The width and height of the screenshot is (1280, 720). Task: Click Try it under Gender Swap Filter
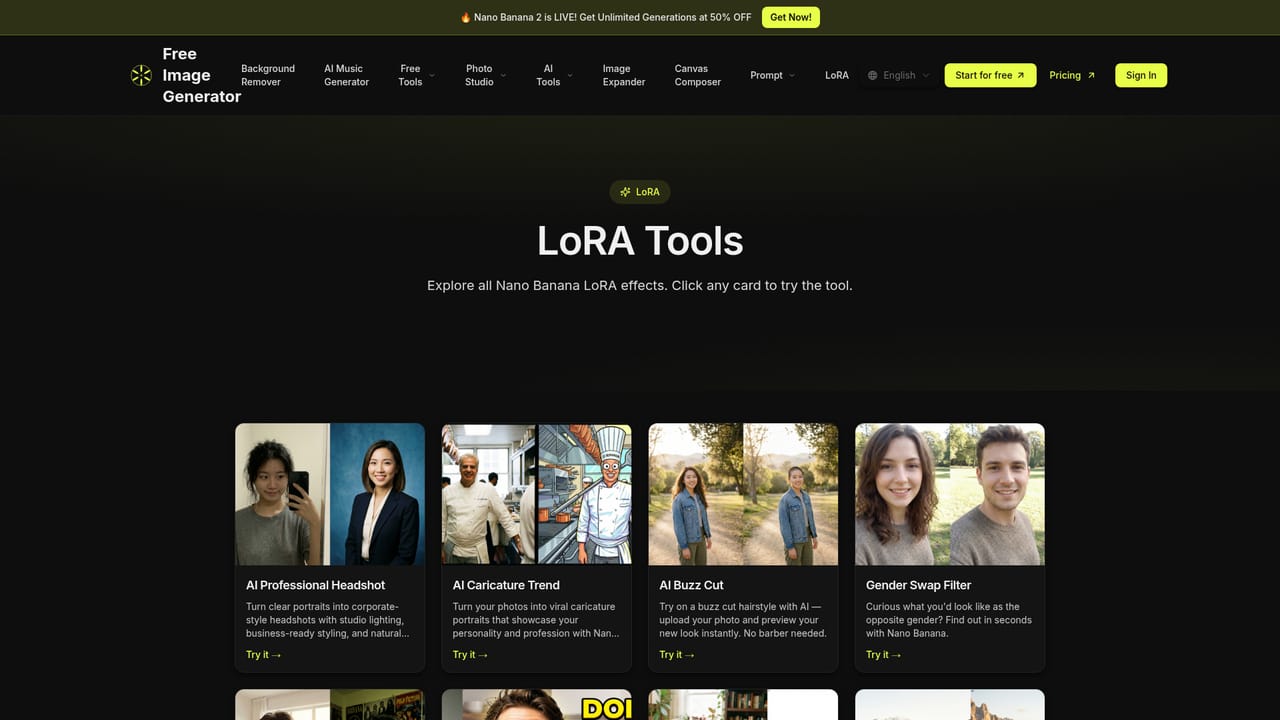tap(883, 654)
